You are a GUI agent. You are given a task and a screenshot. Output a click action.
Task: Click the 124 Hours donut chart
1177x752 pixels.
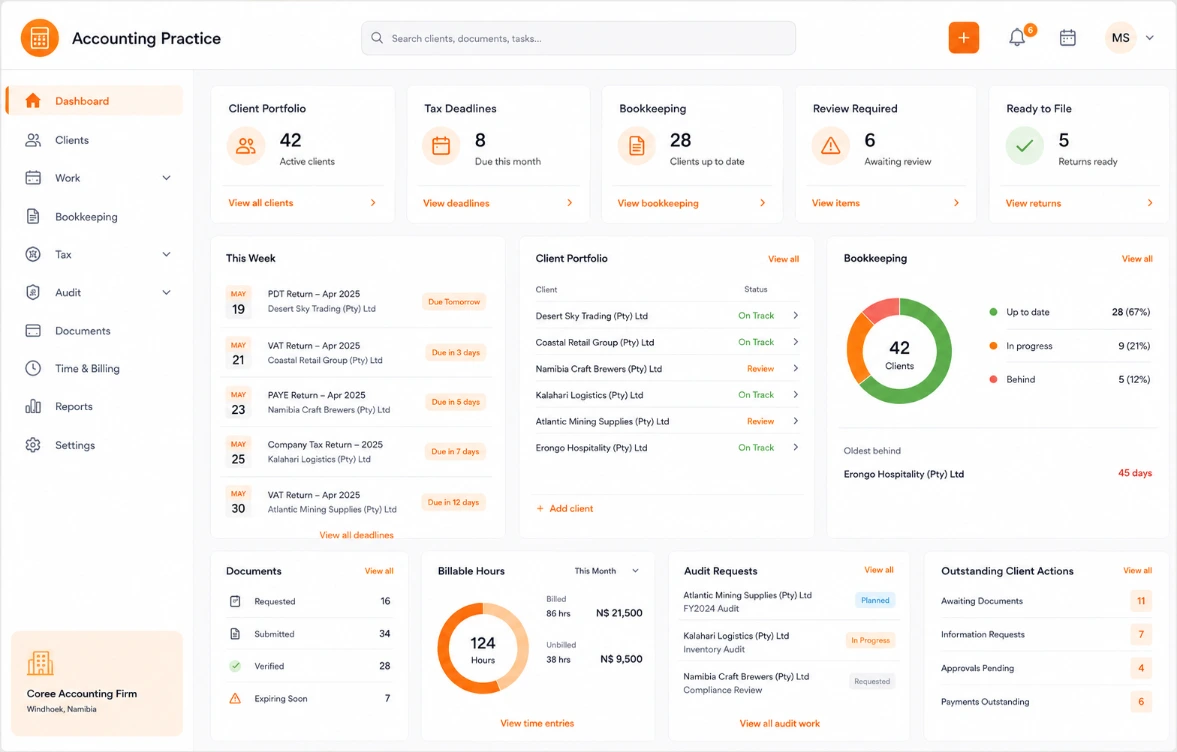(483, 648)
